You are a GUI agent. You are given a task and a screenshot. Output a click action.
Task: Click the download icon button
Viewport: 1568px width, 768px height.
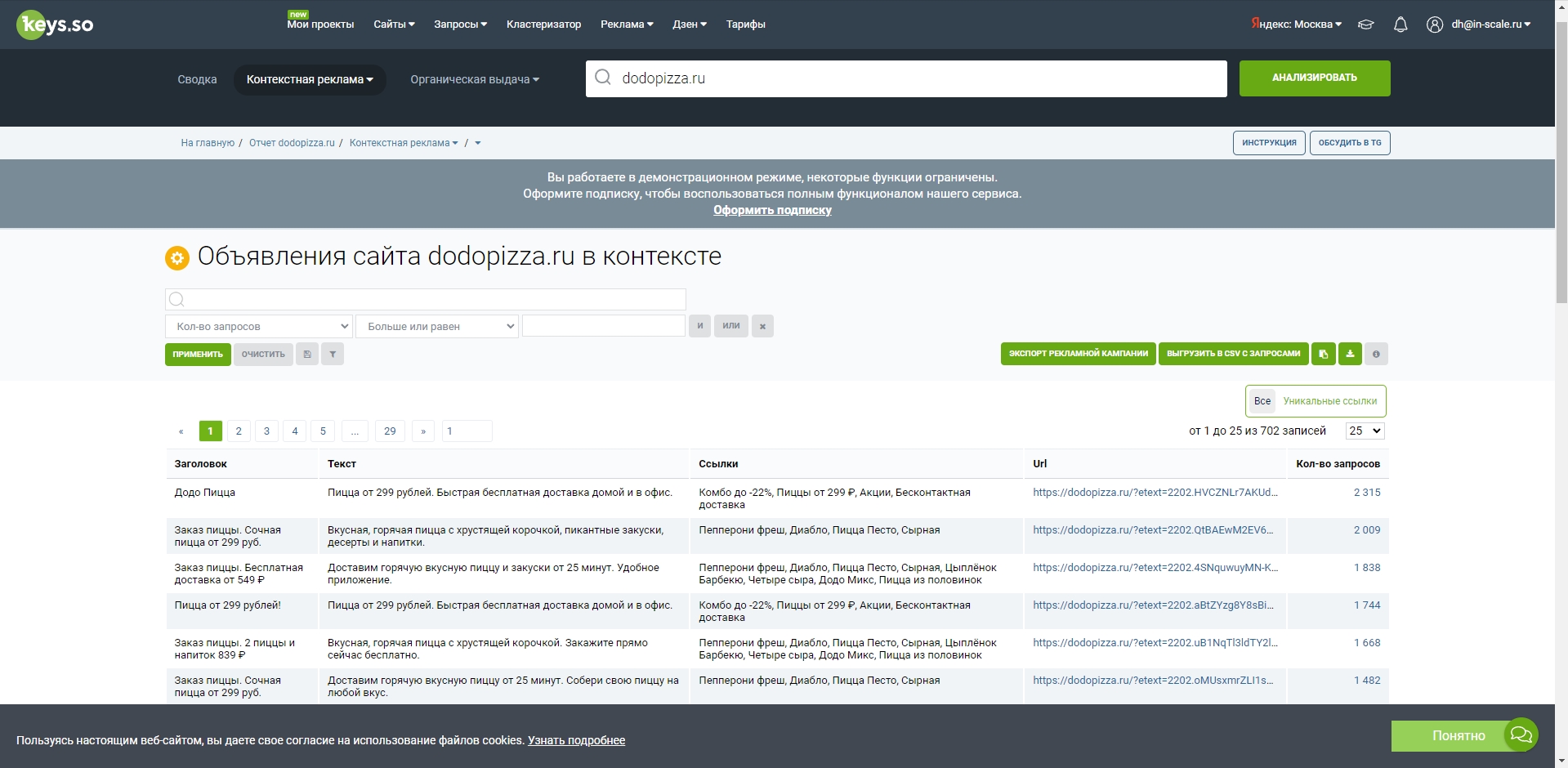point(1350,354)
